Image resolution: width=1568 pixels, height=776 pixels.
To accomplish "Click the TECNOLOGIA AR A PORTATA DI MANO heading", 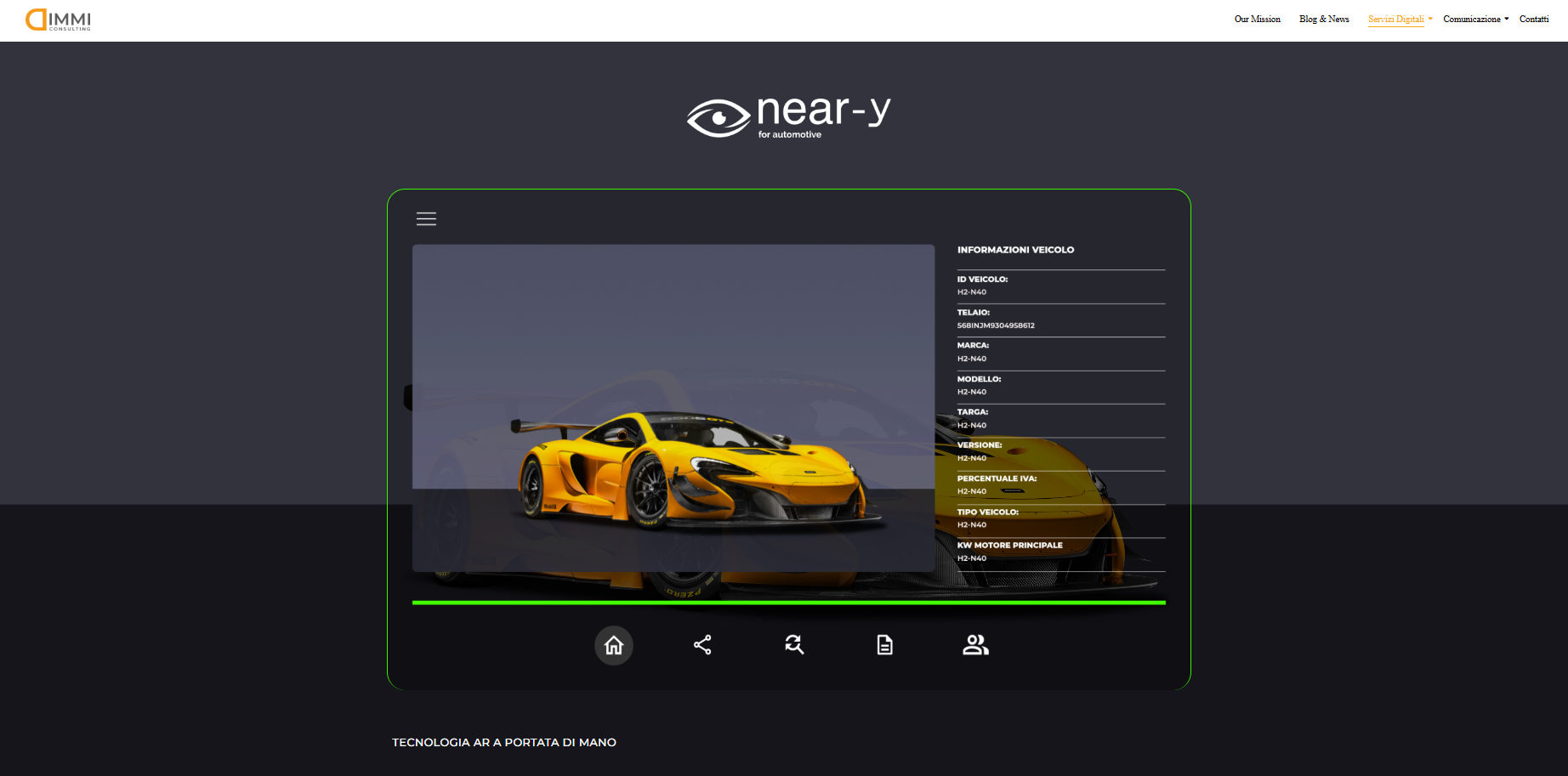I will [x=504, y=742].
